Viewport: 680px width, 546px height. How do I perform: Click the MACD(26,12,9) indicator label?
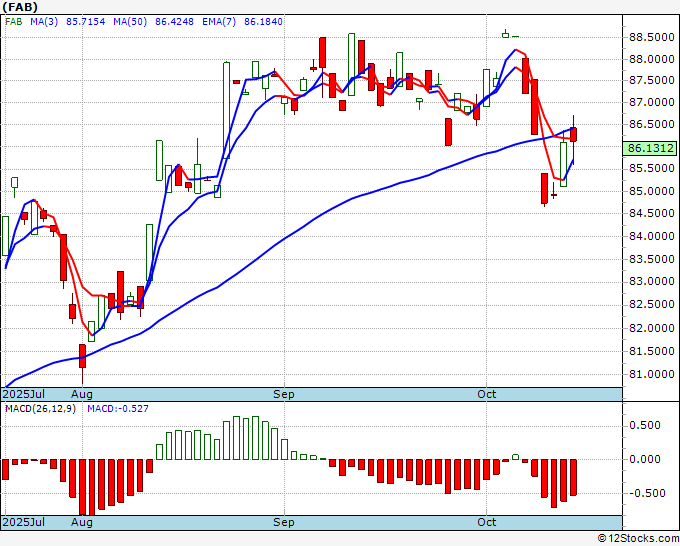pyautogui.click(x=40, y=409)
